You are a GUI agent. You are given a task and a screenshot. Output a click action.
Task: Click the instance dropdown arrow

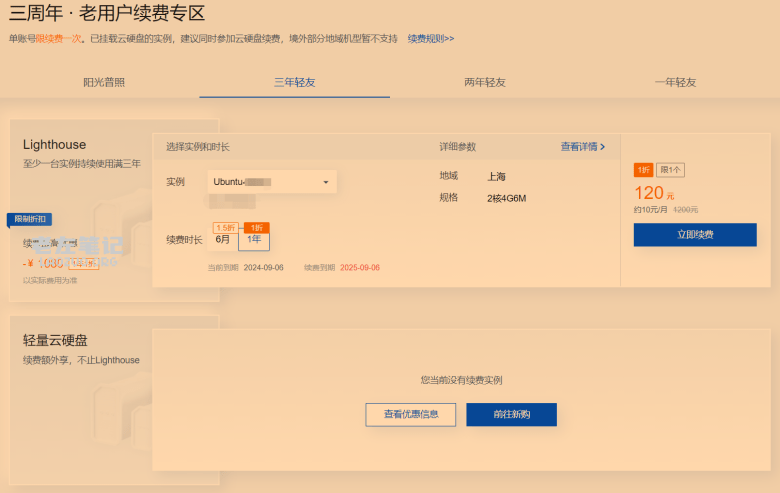(325, 183)
